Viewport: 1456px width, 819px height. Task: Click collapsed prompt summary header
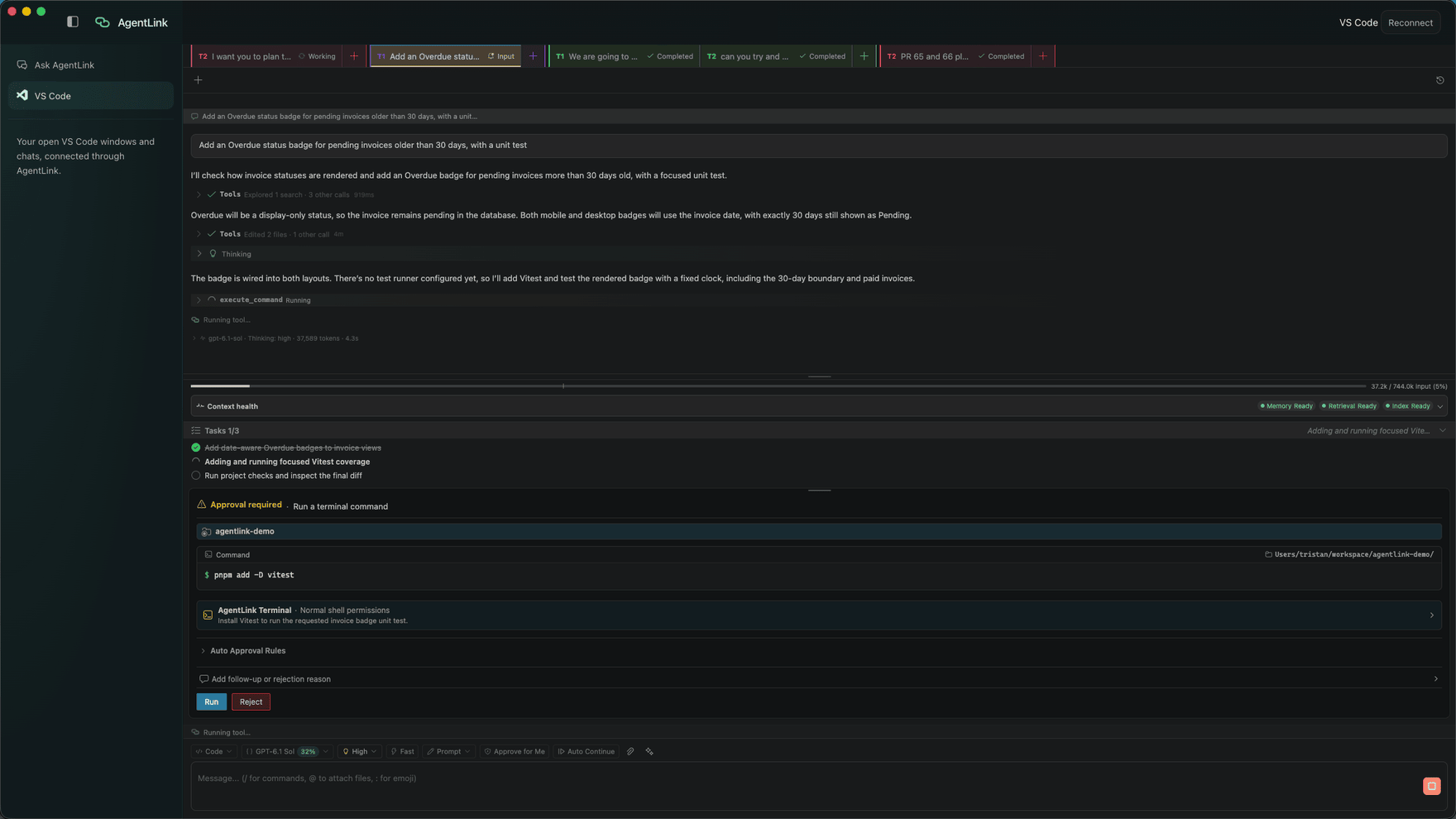pos(819,116)
